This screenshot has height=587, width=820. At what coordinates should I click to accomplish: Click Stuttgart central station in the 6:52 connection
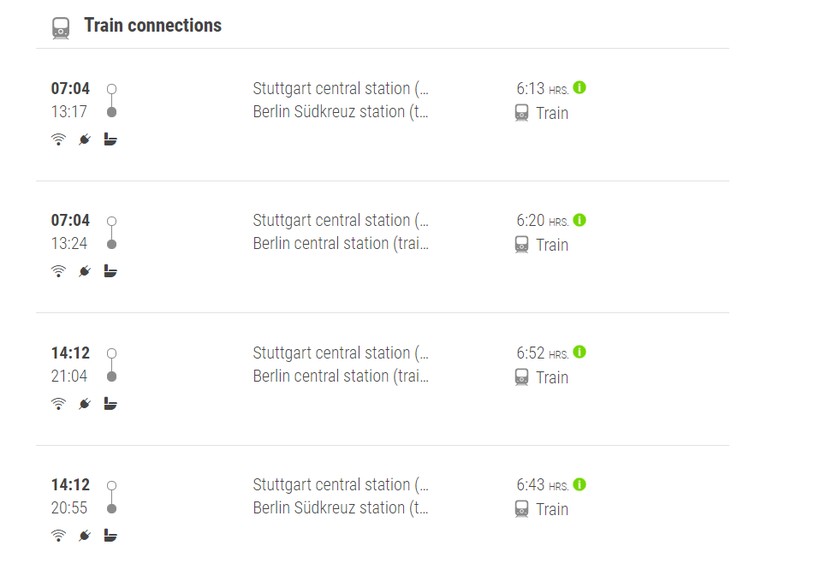(x=340, y=353)
